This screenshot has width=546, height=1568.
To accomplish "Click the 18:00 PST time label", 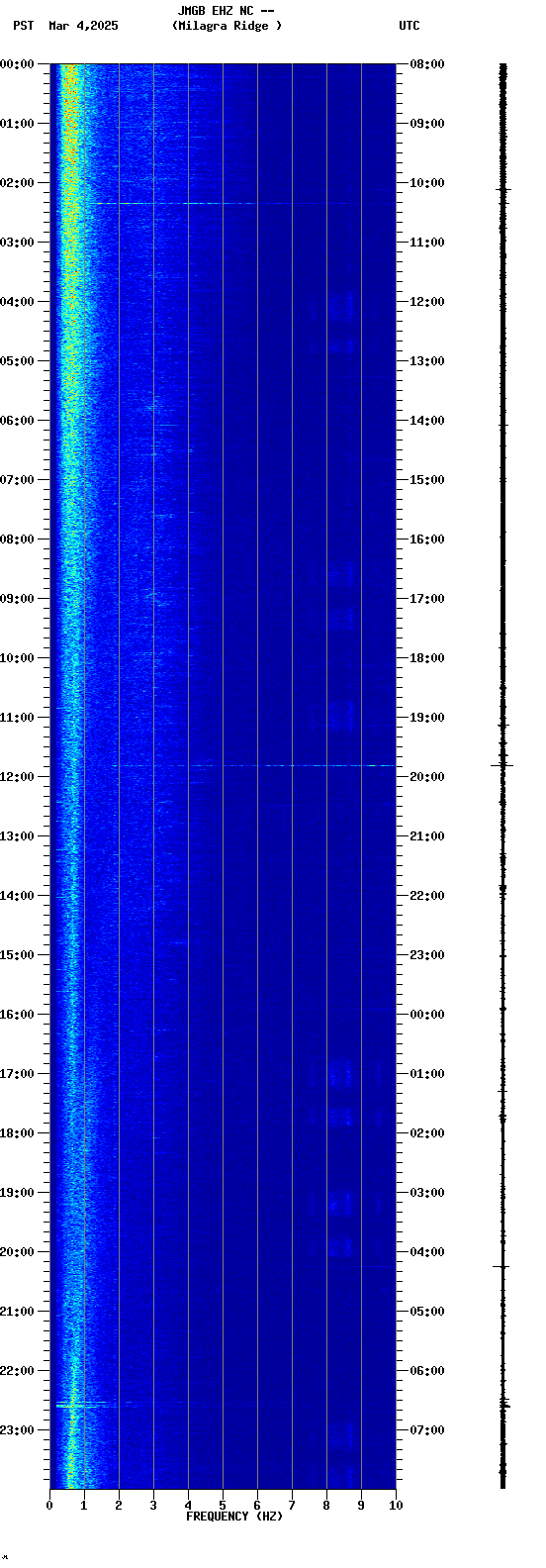I will (18, 1133).
